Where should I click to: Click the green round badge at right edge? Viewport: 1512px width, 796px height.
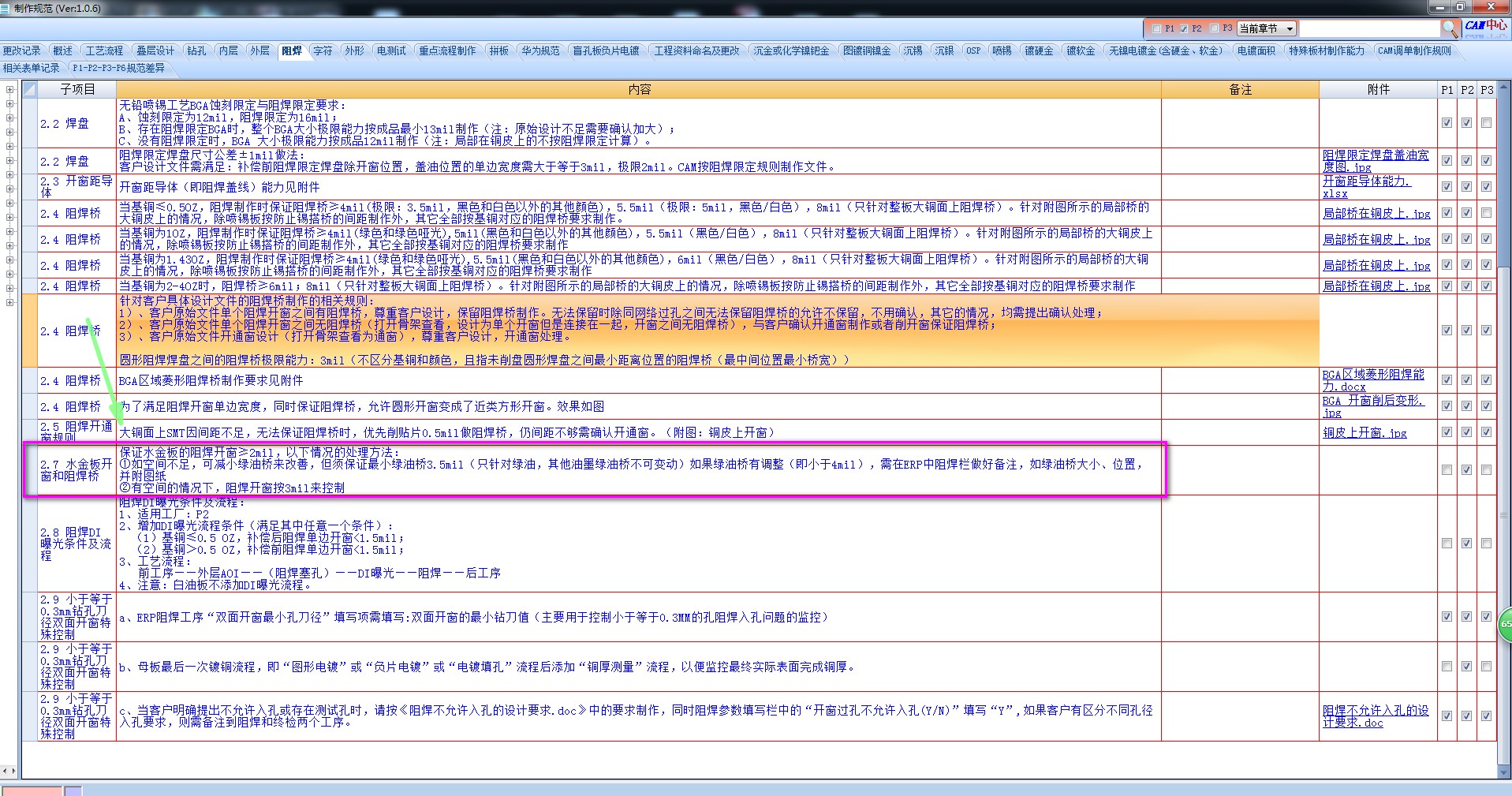click(x=1505, y=624)
